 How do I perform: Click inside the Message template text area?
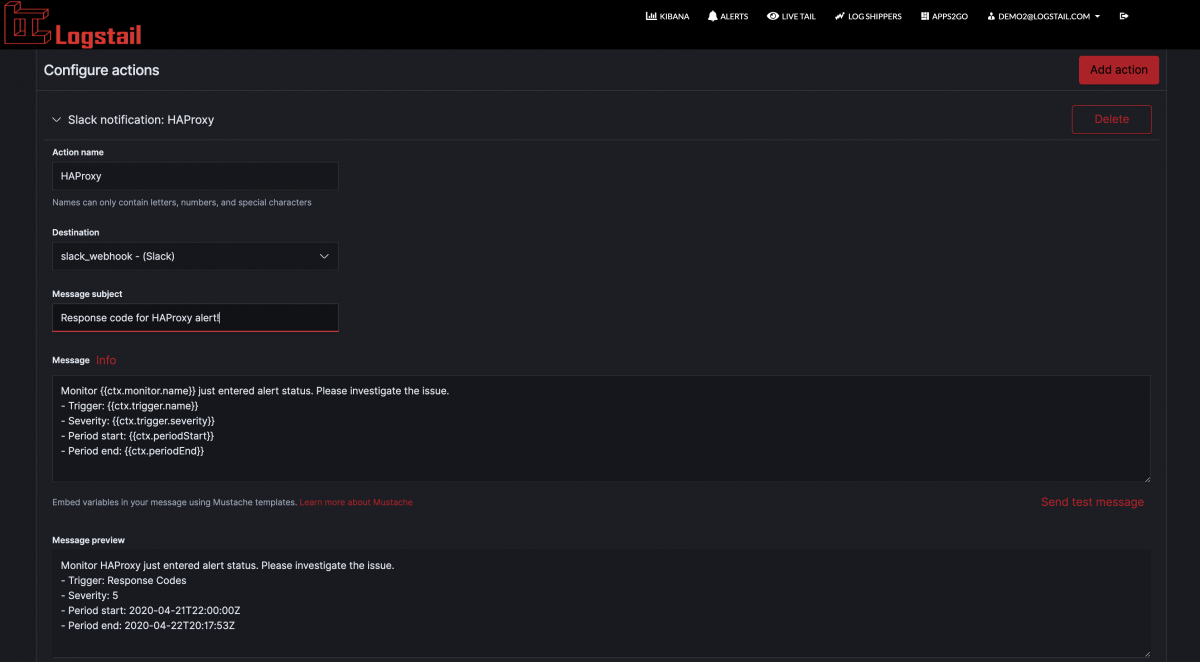tap(601, 429)
